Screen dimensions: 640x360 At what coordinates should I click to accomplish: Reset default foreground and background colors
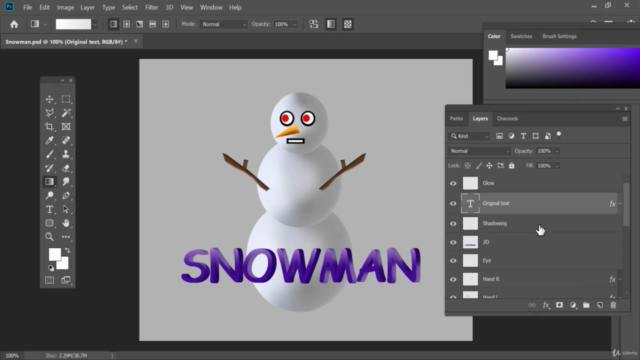point(51,268)
